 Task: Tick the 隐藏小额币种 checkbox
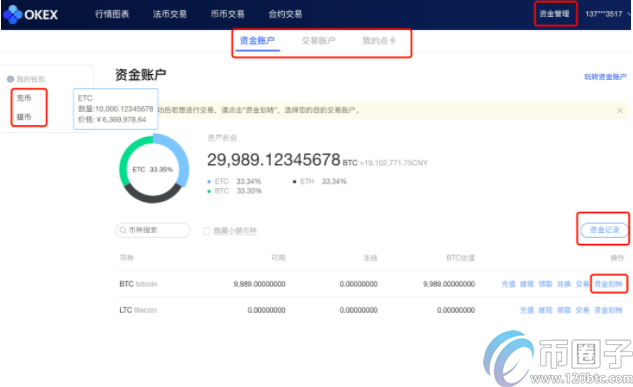point(207,231)
